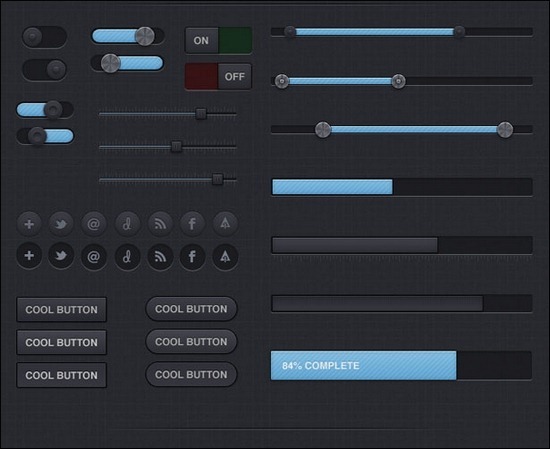The image size is (550, 449).
Task: Click the square handle on the bottom thin slider
Action: 217,179
